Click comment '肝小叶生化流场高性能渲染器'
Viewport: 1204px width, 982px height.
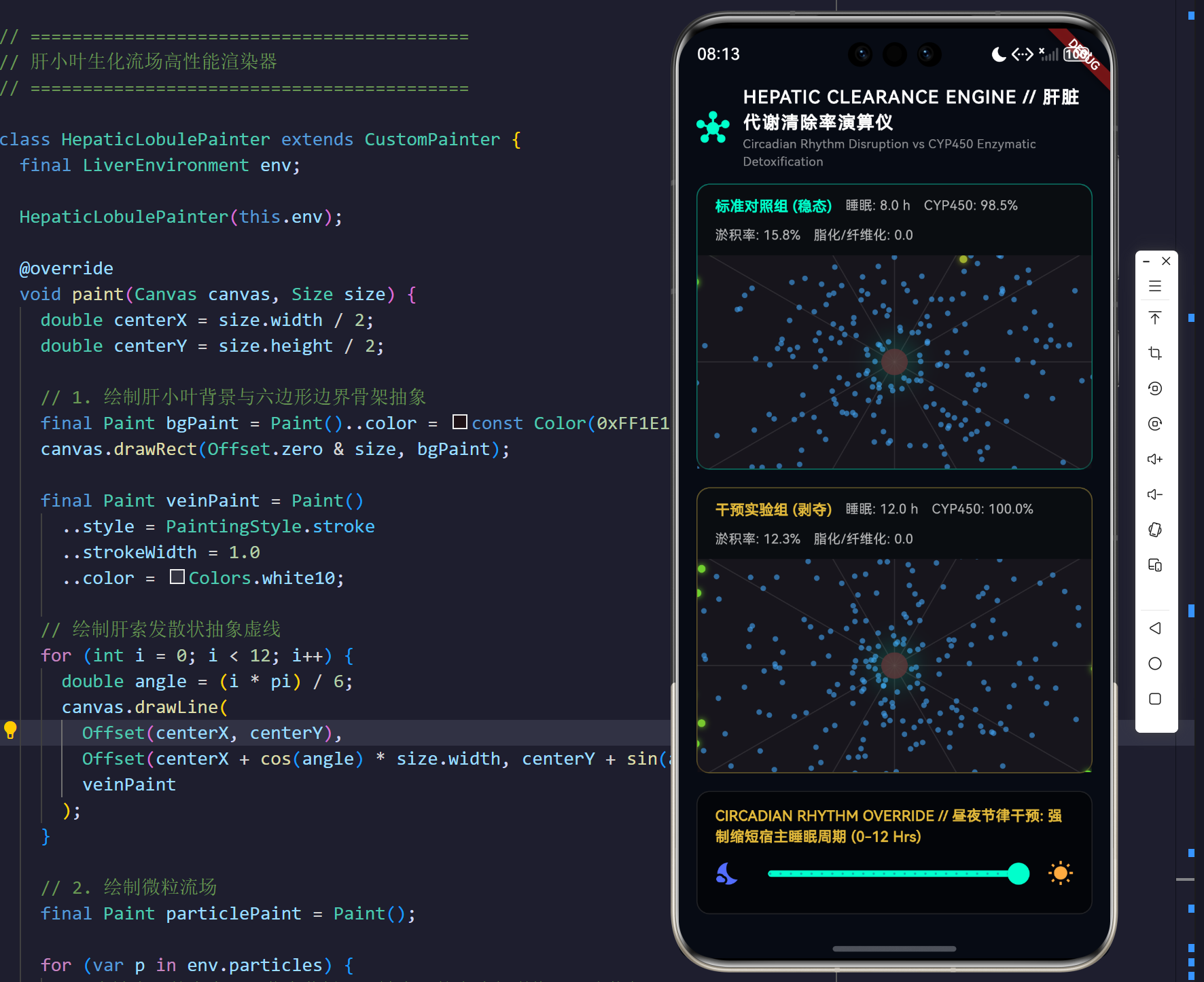[154, 62]
